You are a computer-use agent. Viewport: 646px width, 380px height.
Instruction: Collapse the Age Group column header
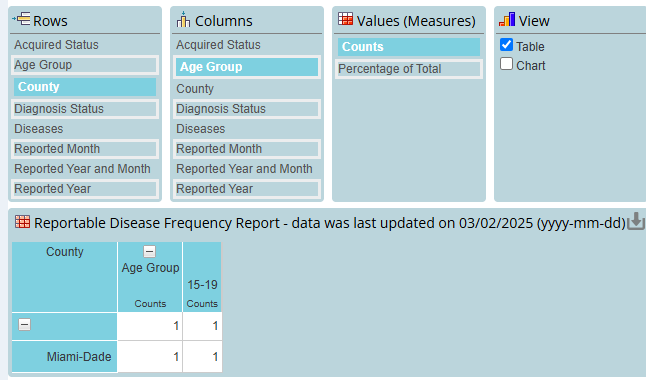[150, 251]
